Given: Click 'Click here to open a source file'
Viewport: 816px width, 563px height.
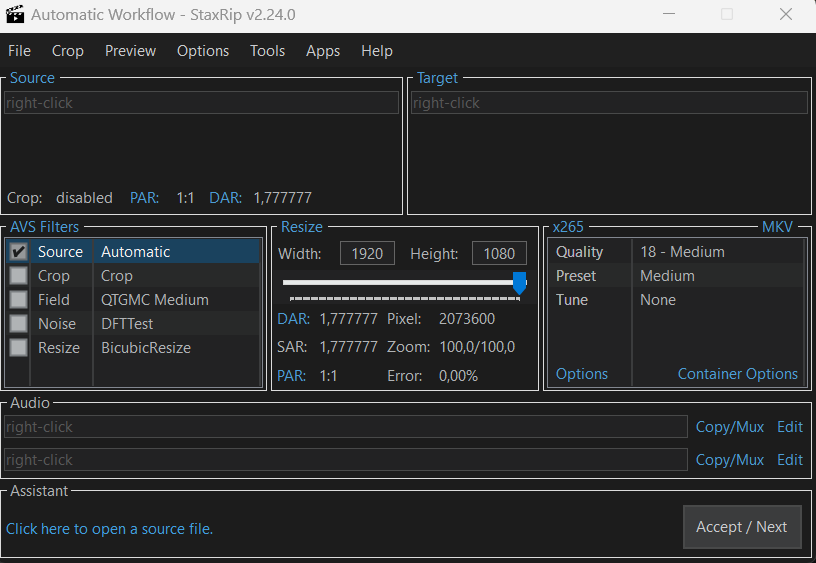Looking at the screenshot, I should tap(109, 529).
